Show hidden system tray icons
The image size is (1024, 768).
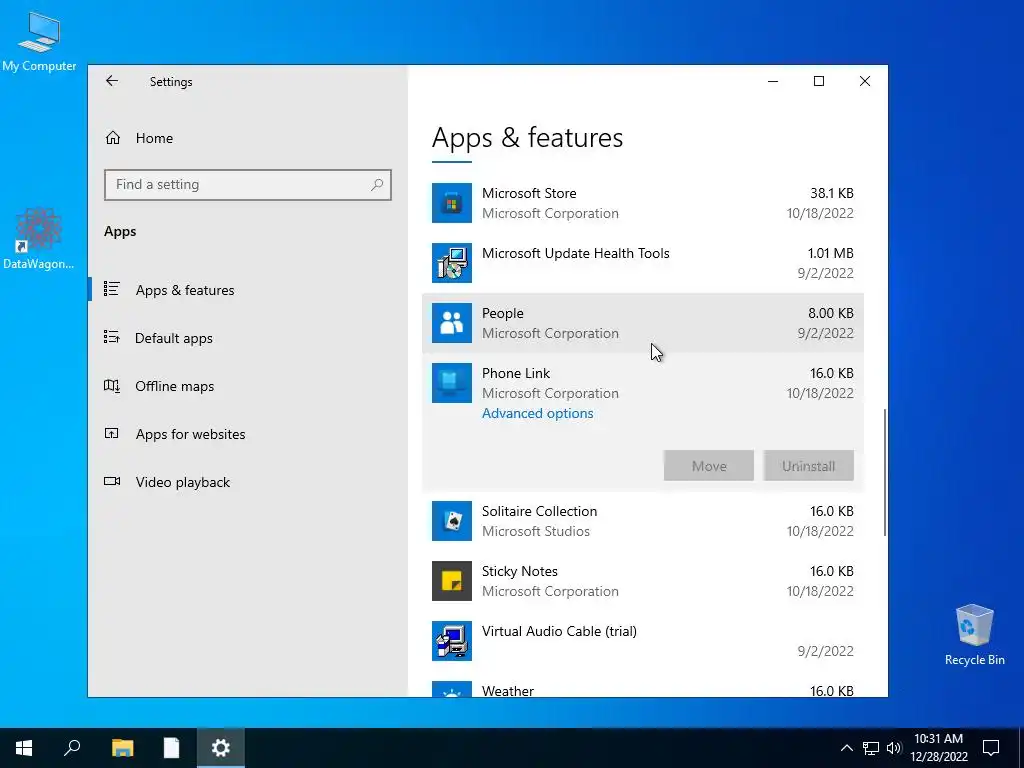coord(846,748)
